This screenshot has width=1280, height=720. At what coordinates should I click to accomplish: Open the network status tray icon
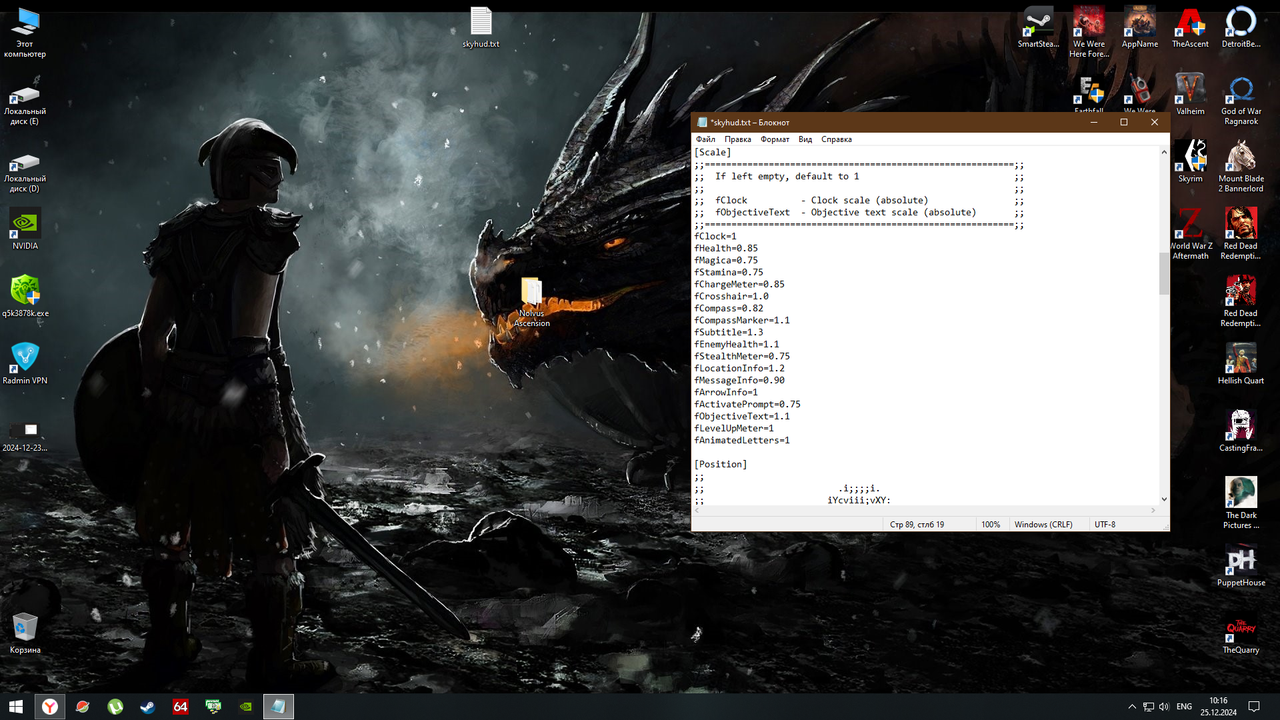click(x=1148, y=707)
